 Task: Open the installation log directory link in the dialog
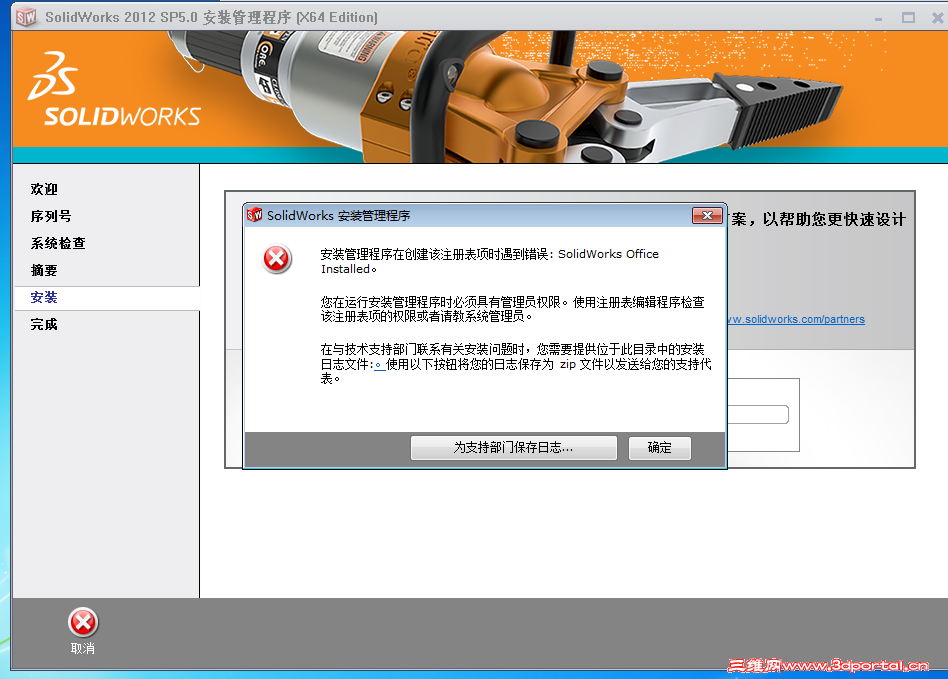pyautogui.click(x=377, y=365)
